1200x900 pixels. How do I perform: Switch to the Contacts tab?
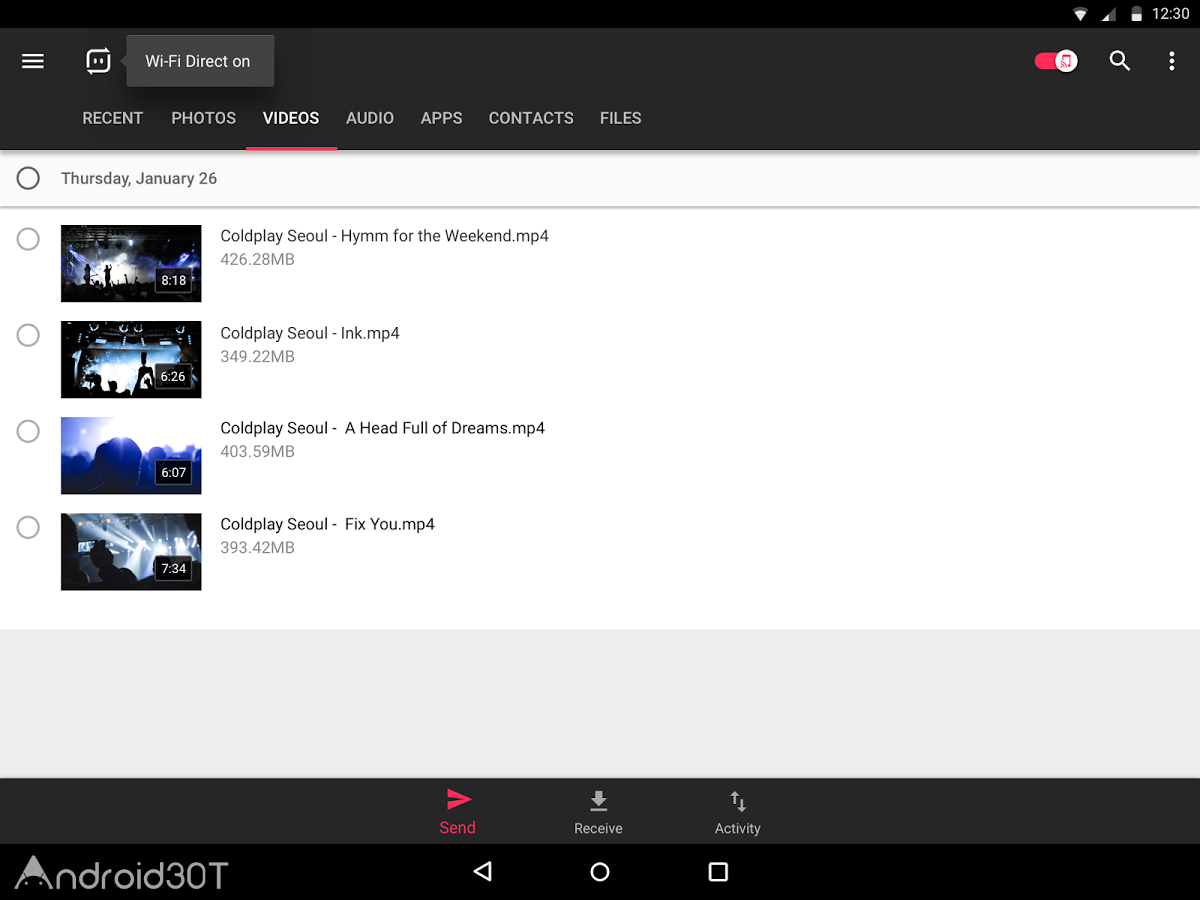[531, 118]
